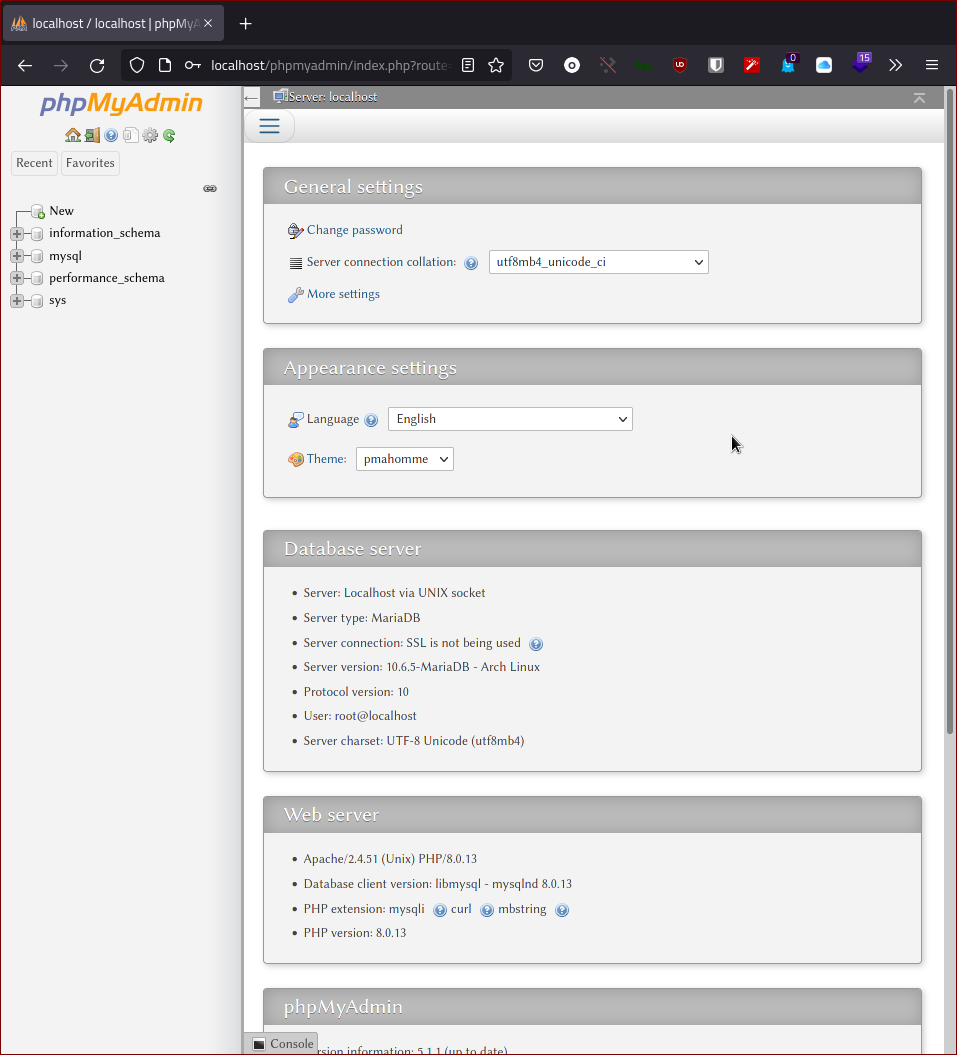The image size is (957, 1055).
Task: Collapse navigation panel with left arrow icon
Action: [x=251, y=98]
